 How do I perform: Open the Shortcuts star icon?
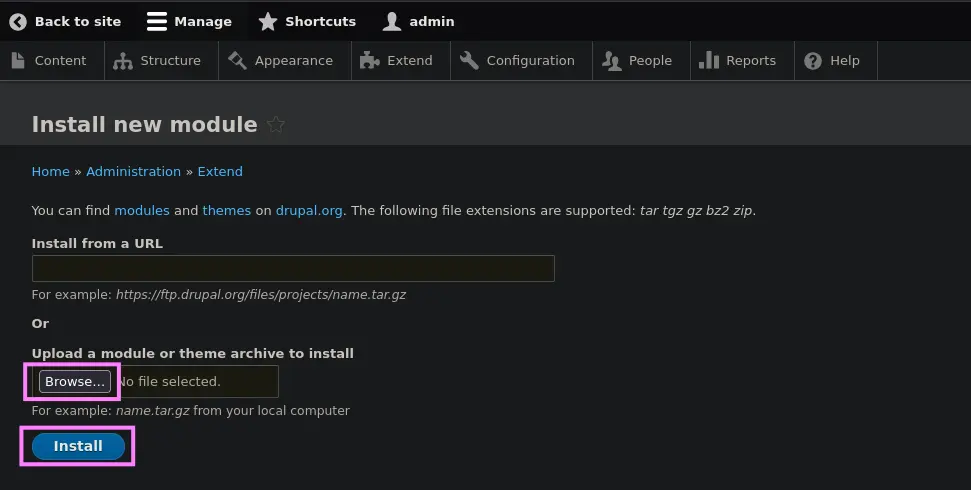click(x=268, y=21)
